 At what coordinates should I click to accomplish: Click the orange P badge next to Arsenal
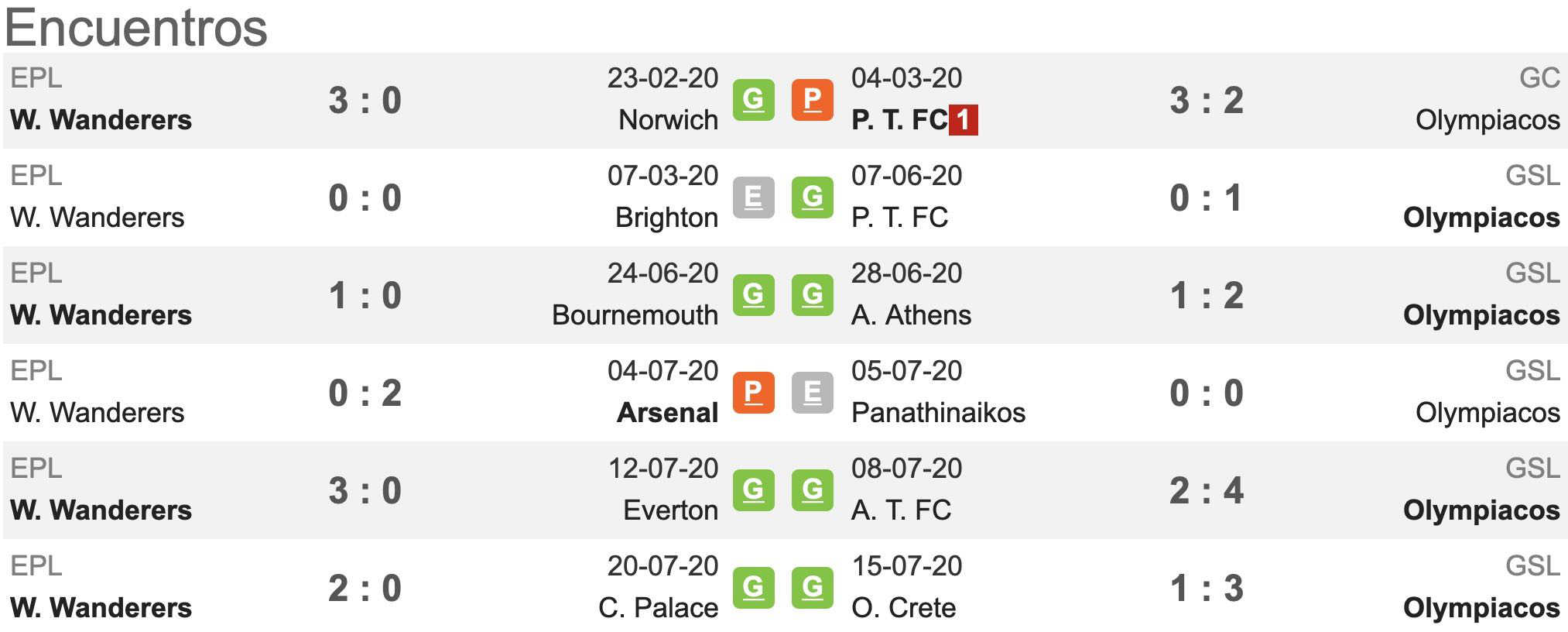[x=753, y=393]
